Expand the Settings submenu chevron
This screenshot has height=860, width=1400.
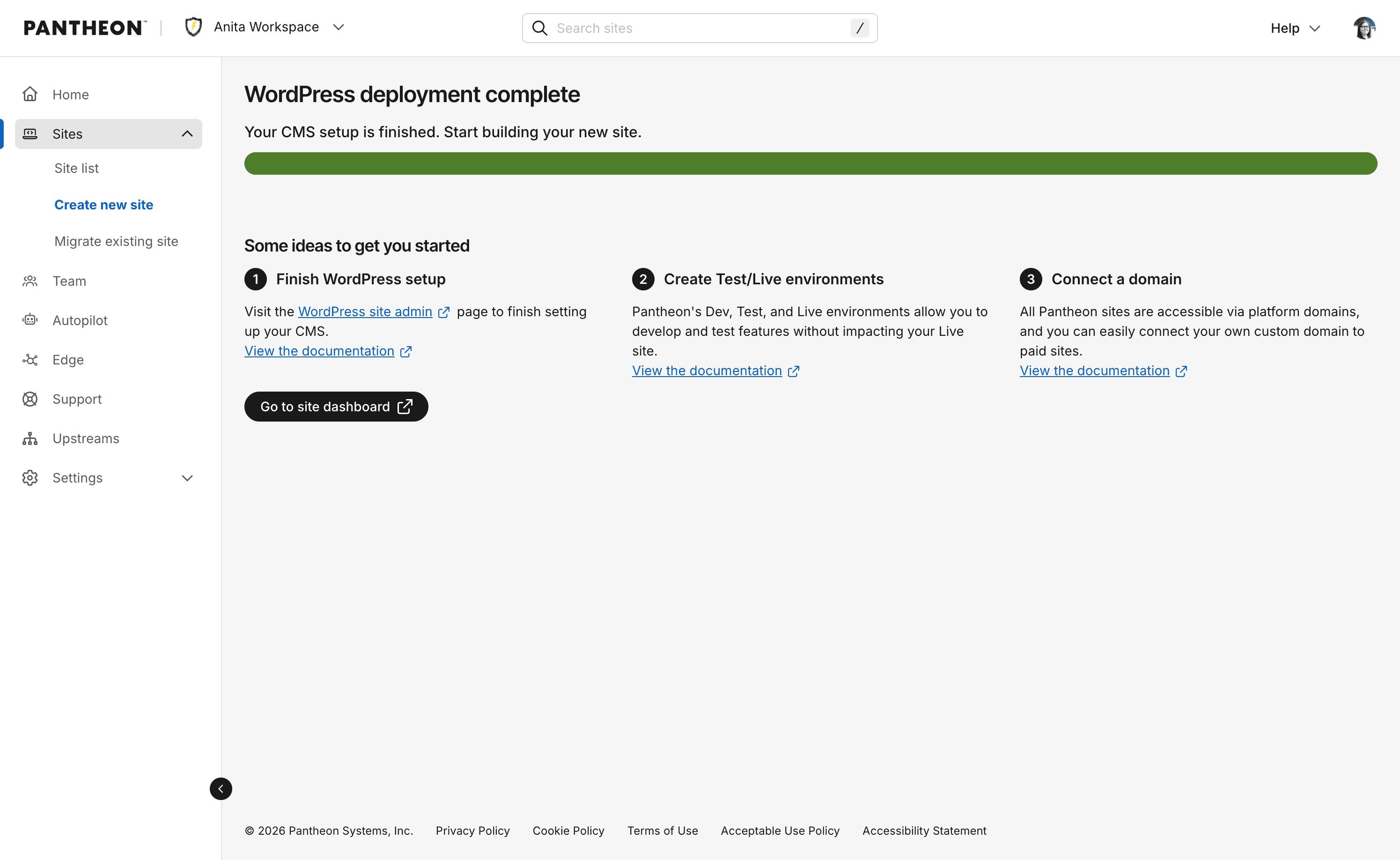(187, 478)
